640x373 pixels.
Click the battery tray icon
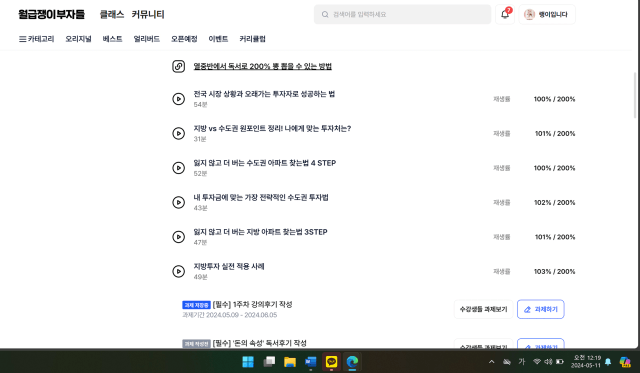coord(560,362)
